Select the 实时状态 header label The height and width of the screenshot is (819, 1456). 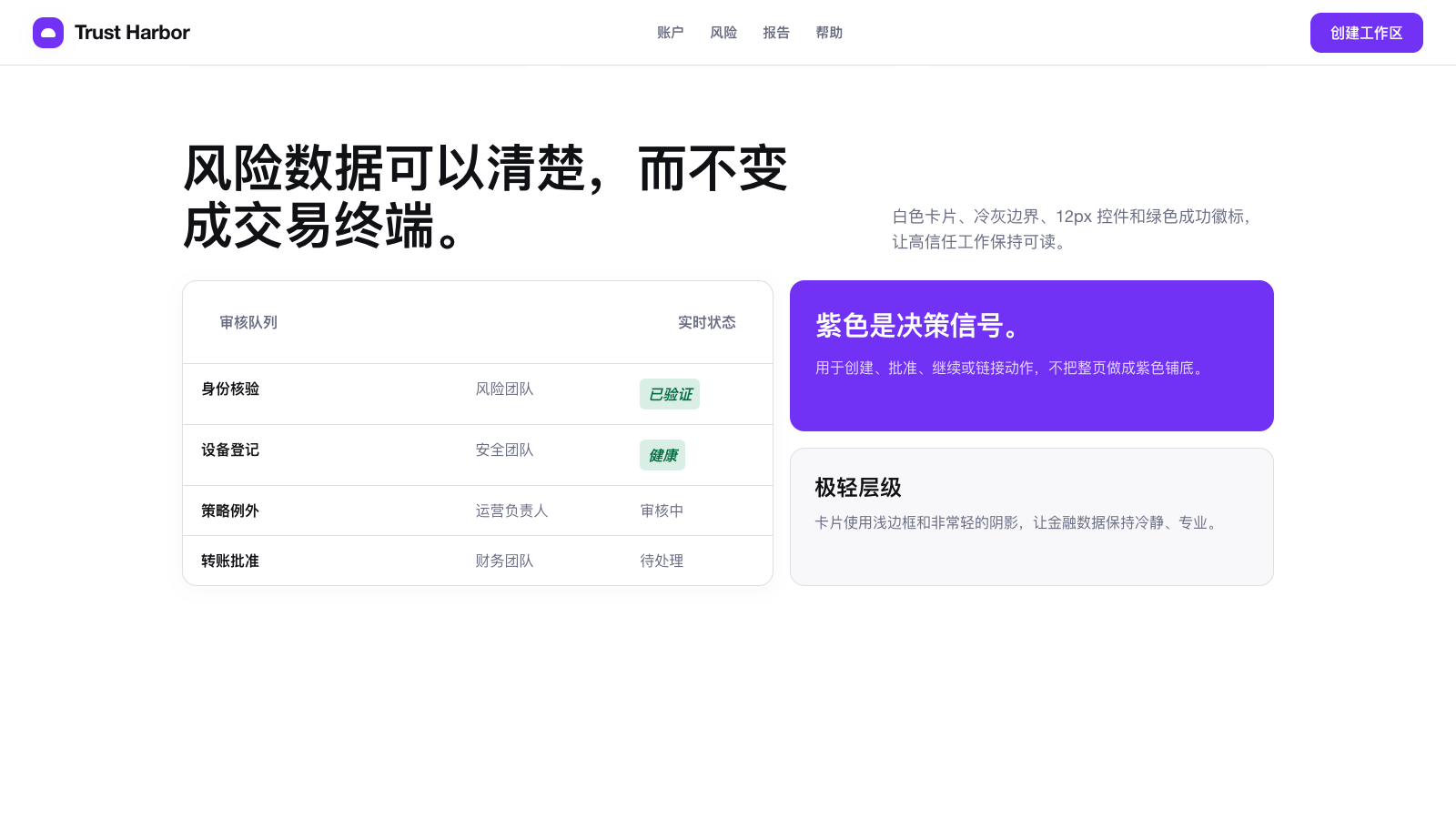pos(707,322)
